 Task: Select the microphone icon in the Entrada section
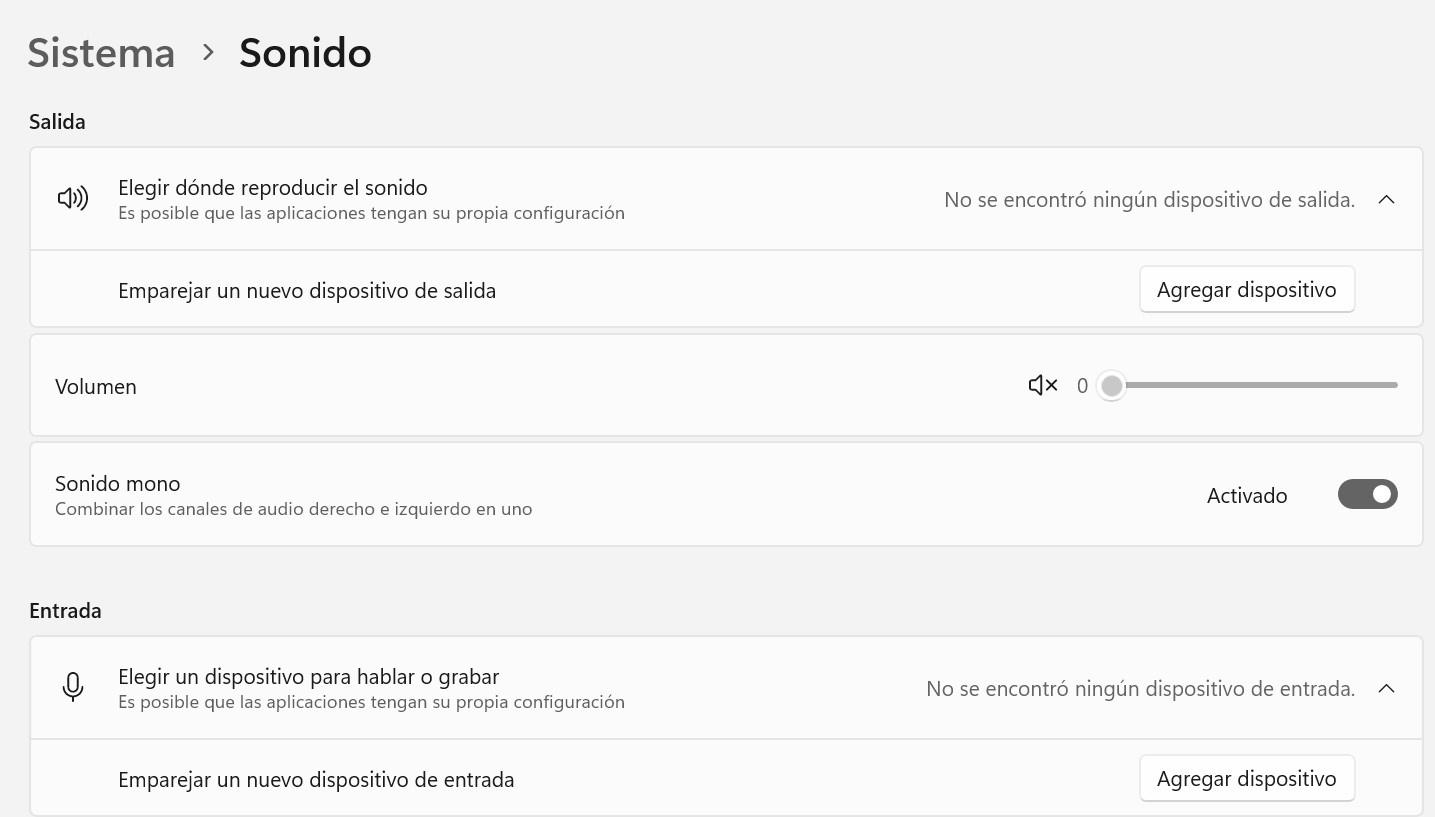point(71,687)
